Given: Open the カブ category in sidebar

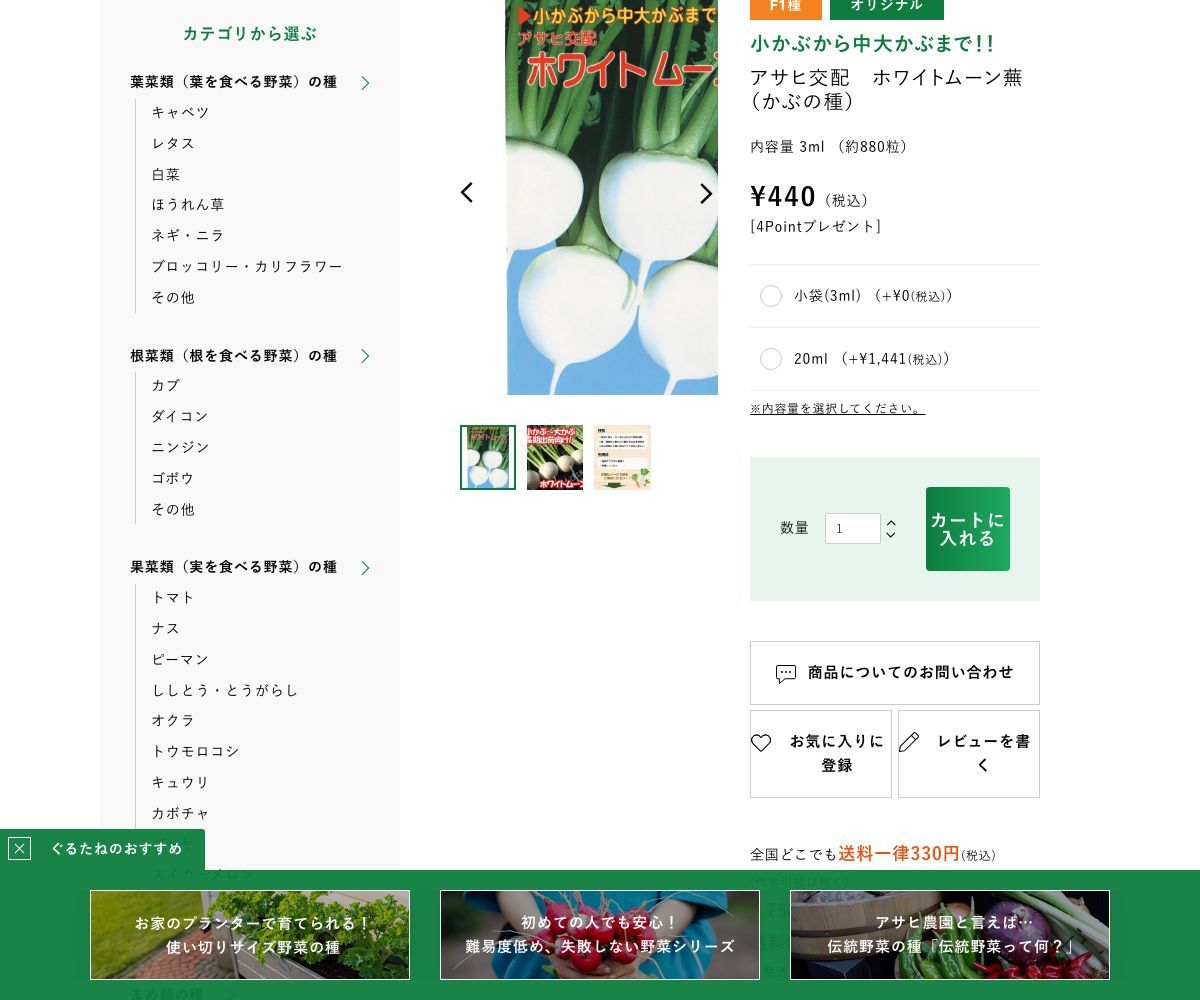Looking at the screenshot, I should coord(166,385).
